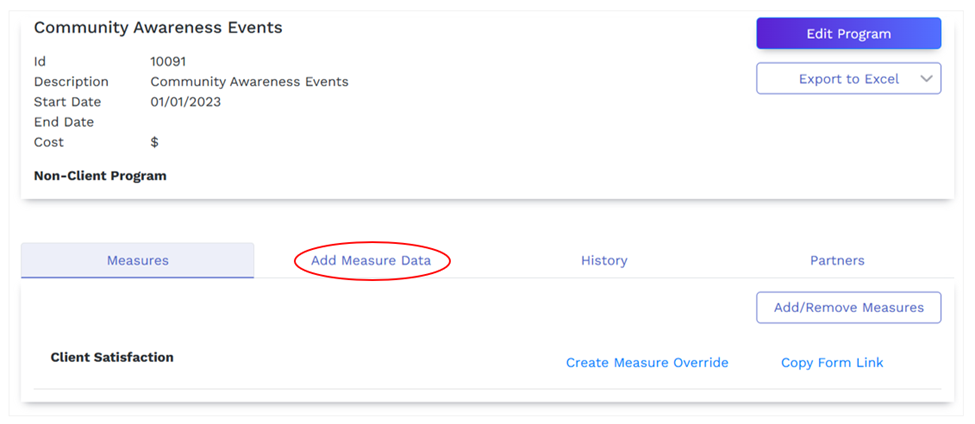
Task: Click the Id field label
Action: (x=40, y=62)
